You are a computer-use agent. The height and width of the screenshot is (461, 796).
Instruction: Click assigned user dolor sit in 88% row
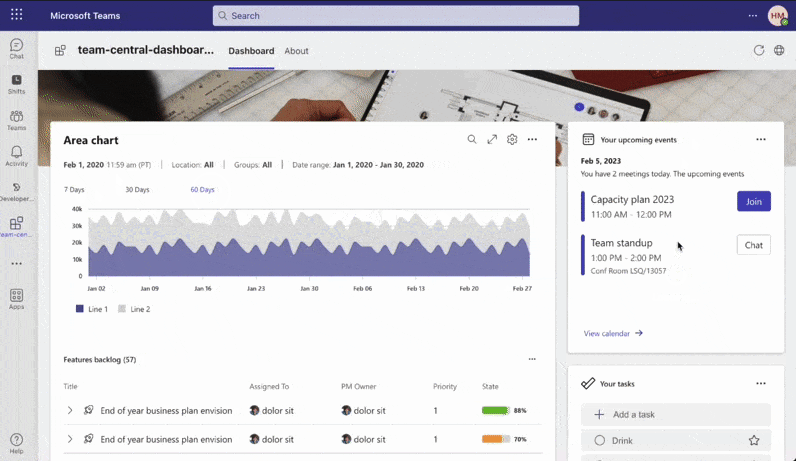pos(272,410)
